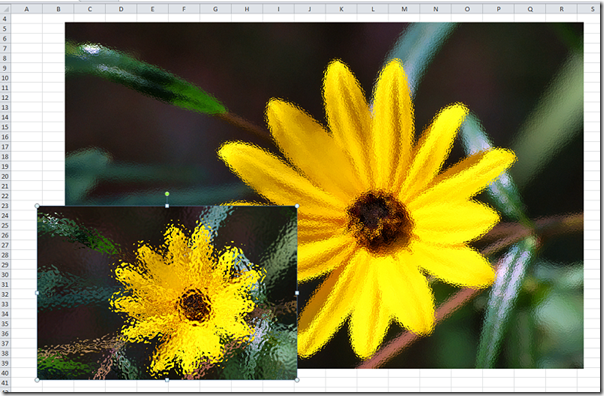Click cell B4 in the worksheet
This screenshot has width=604, height=396.
58,19
